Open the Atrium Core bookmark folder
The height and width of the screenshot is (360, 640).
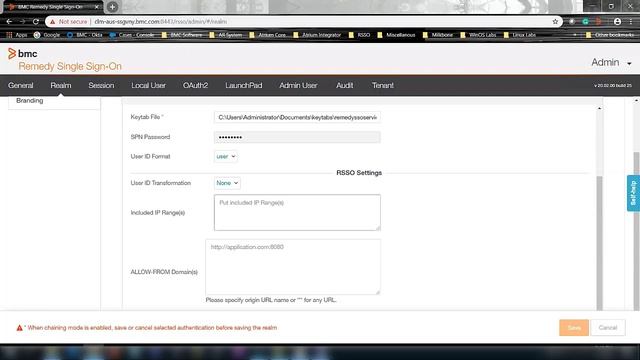(268, 35)
